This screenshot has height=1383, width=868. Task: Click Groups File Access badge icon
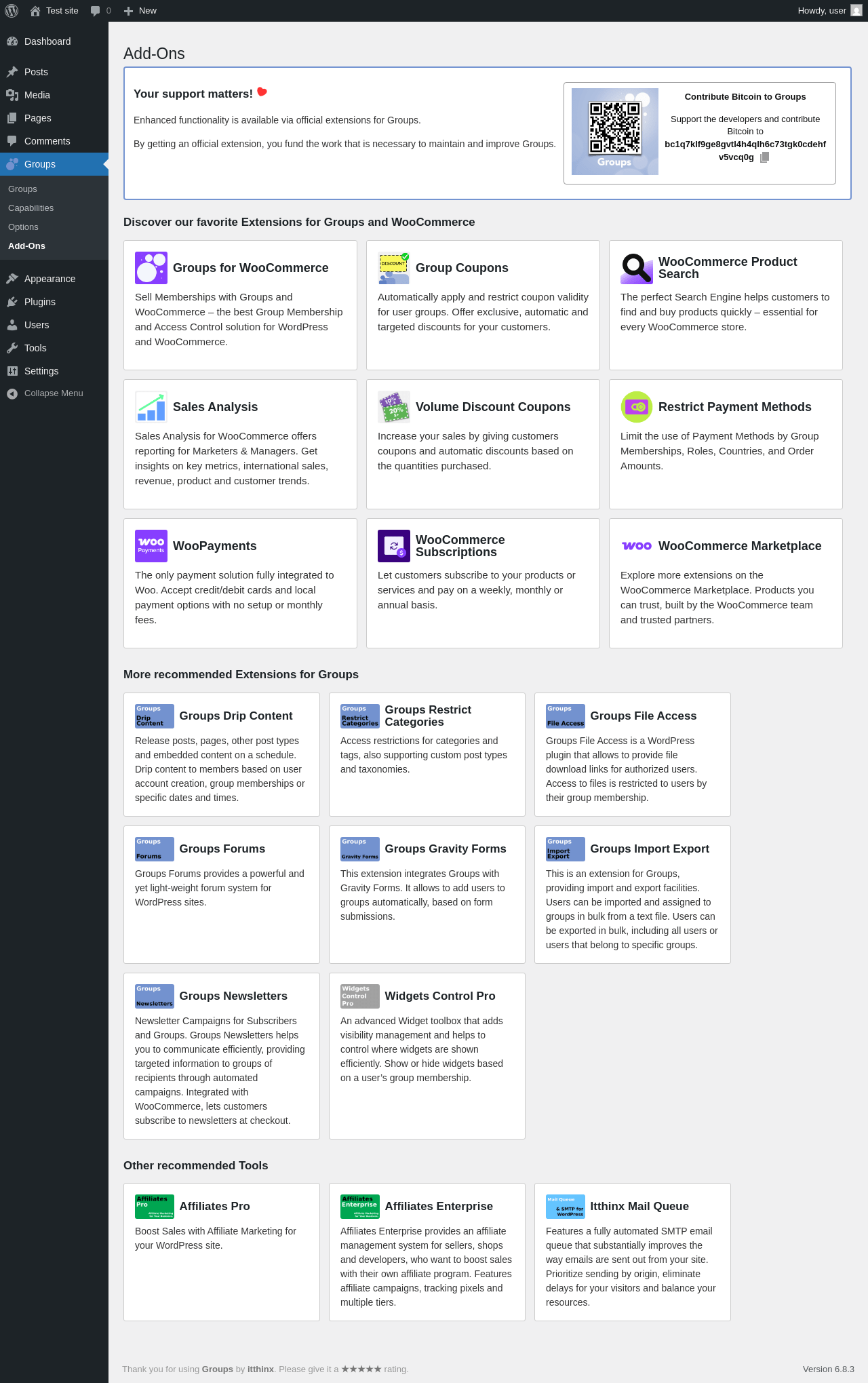pos(566,716)
